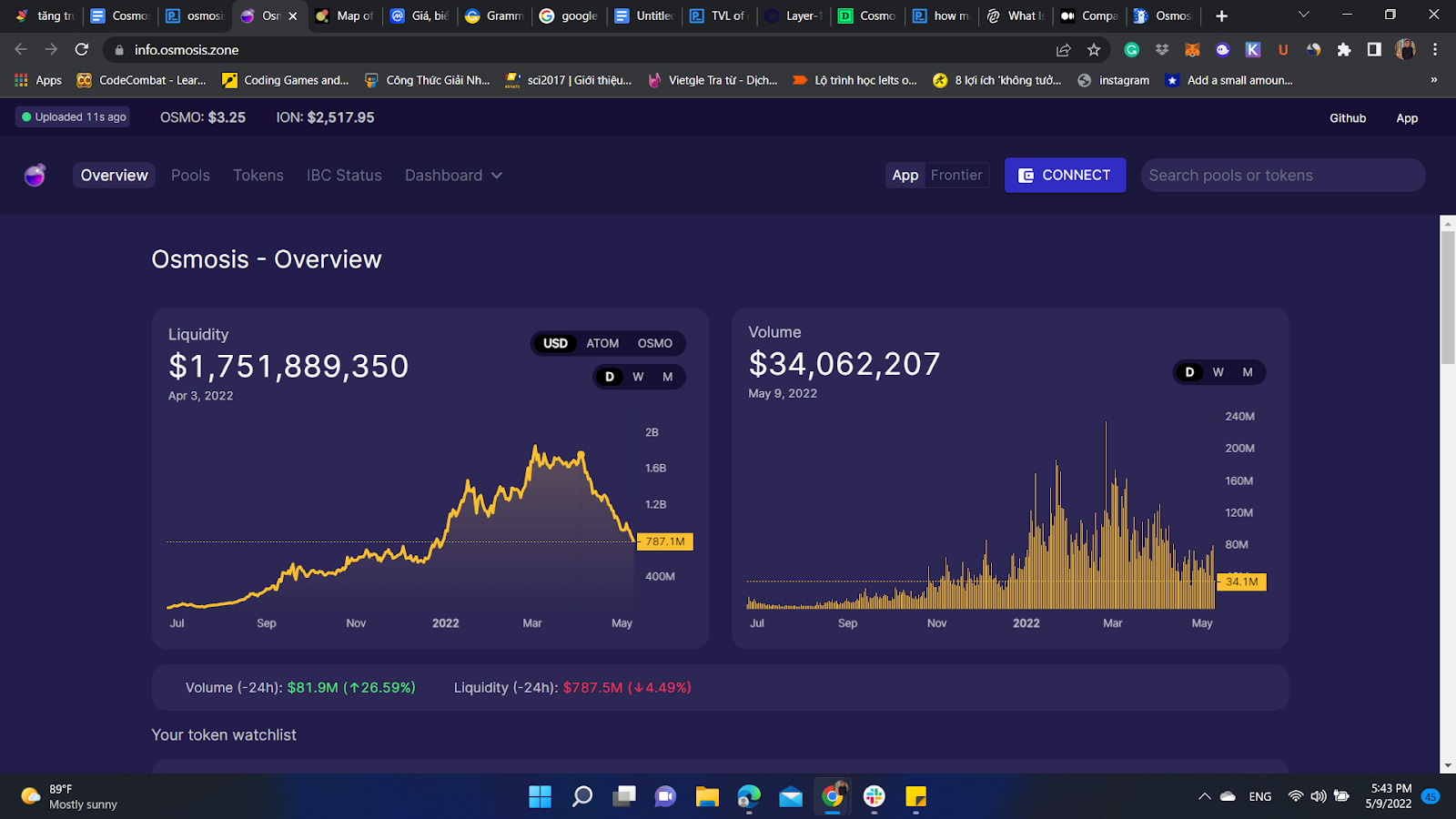The width and height of the screenshot is (1456, 819).
Task: Reload the page with refresh icon
Action: [x=82, y=49]
